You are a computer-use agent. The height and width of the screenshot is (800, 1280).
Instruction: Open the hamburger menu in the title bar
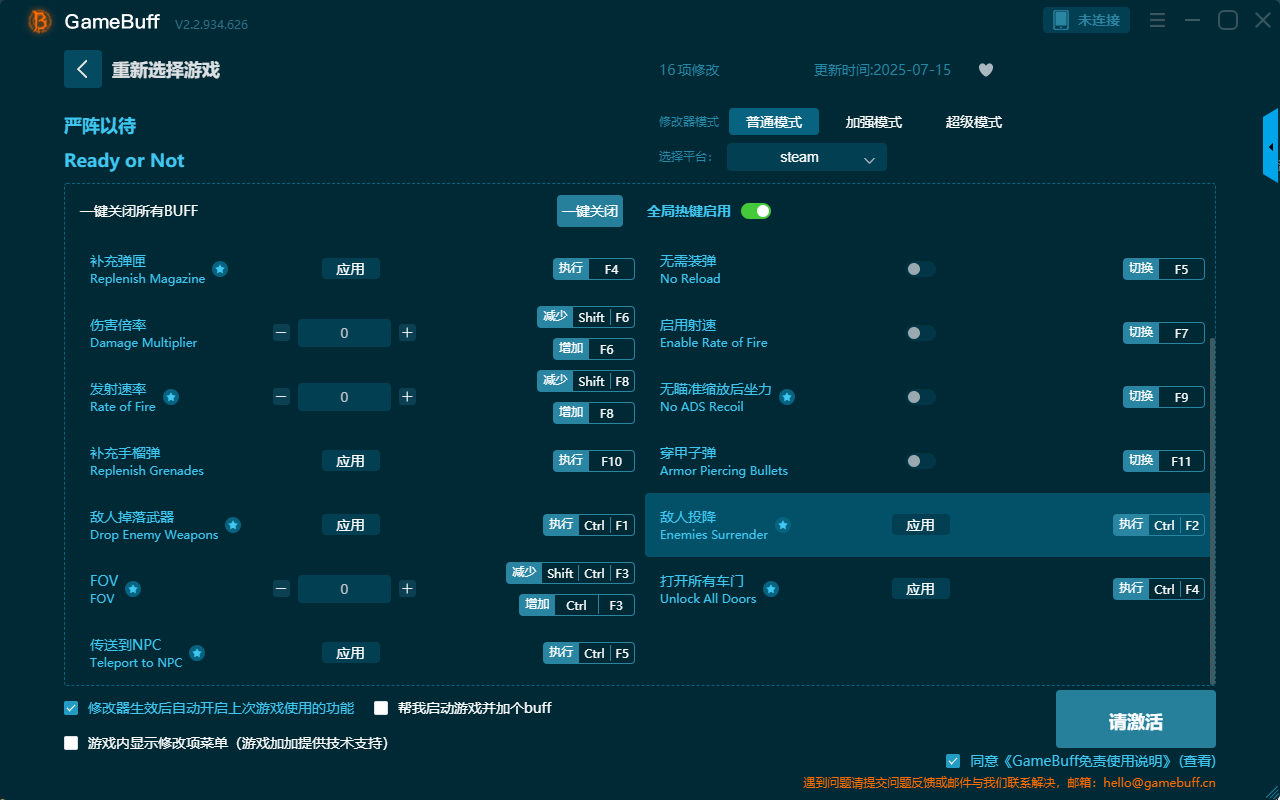[x=1157, y=19]
